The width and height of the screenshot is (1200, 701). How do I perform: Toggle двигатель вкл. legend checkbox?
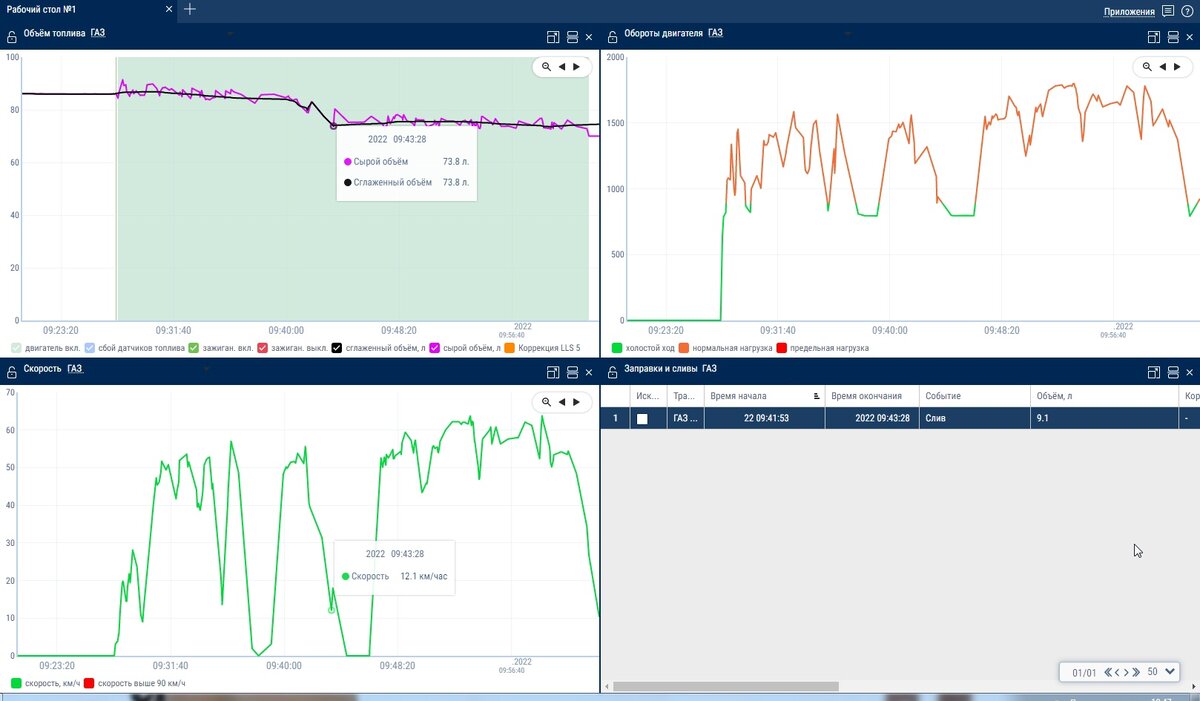tap(16, 348)
